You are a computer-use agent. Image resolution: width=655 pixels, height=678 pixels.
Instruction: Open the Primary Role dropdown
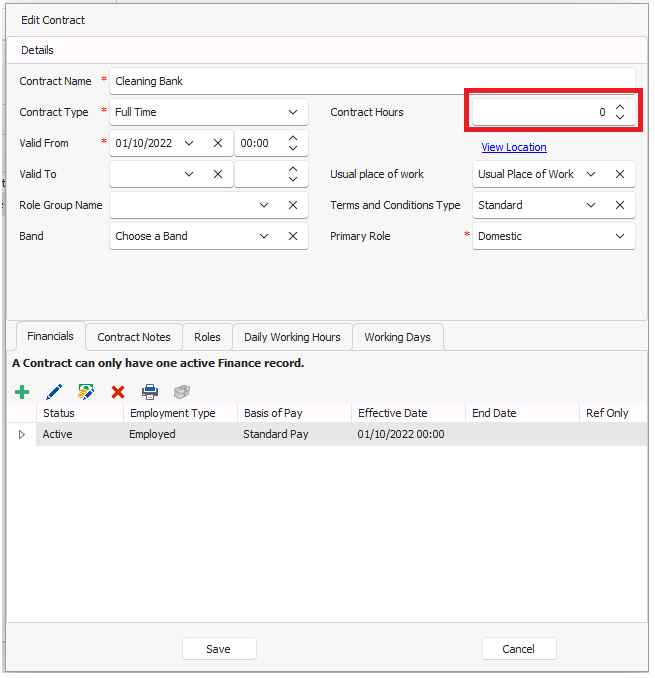pos(620,236)
